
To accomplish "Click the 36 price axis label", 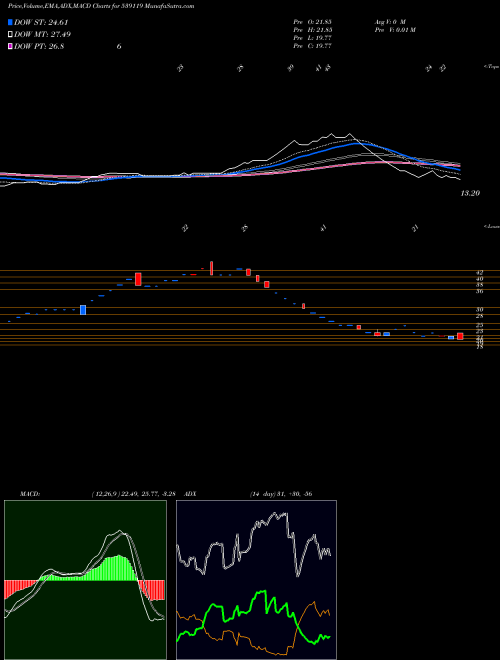I will (480, 291).
